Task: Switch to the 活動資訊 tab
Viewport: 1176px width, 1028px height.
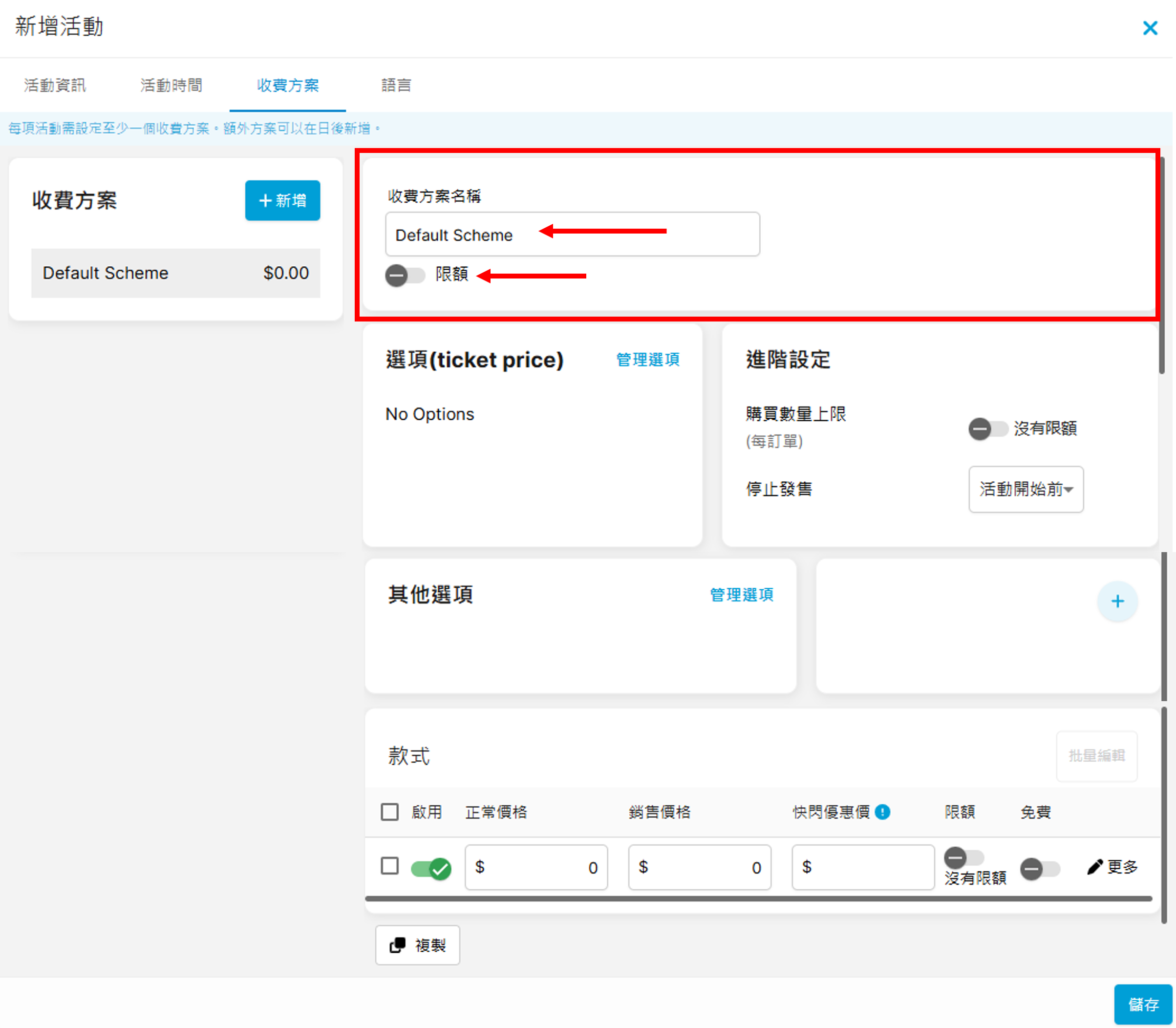Action: pos(55,85)
